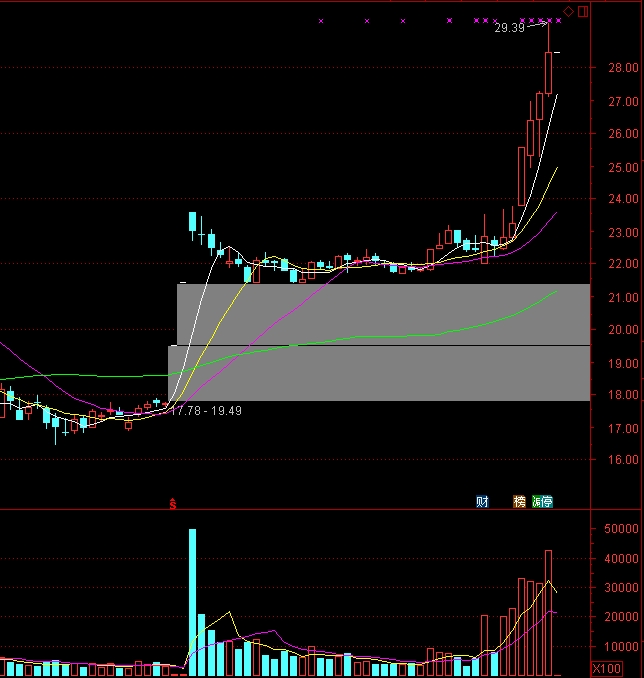Click the 22.00 price axis label
The height and width of the screenshot is (678, 644).
coord(623,263)
